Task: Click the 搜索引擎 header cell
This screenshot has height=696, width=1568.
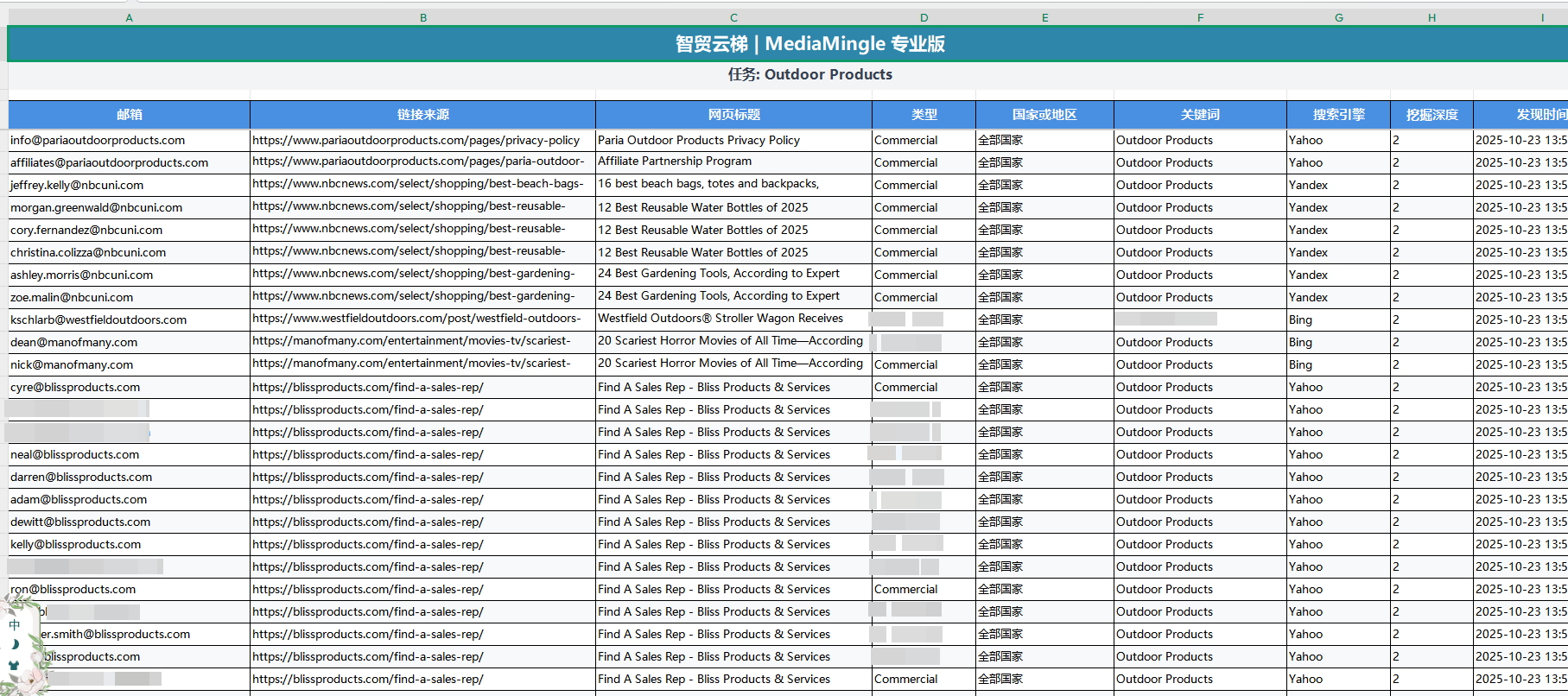Action: pos(1339,115)
